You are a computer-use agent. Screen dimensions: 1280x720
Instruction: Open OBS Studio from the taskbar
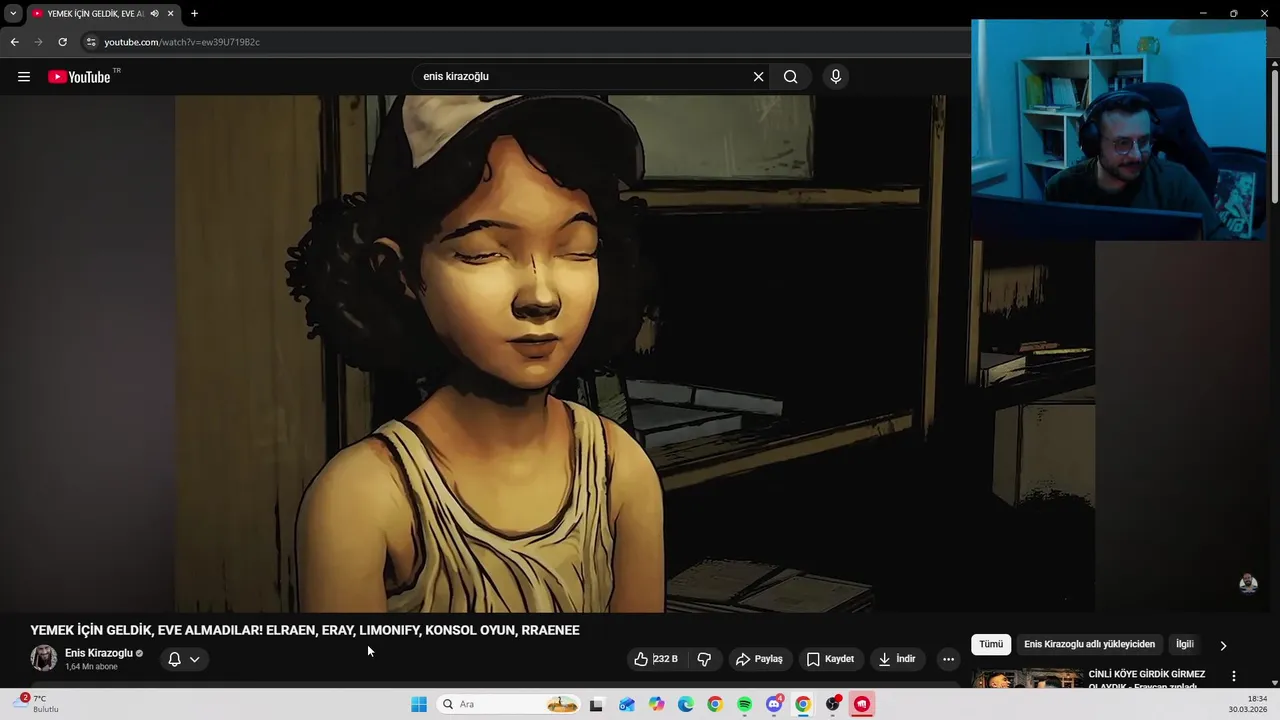coord(832,704)
